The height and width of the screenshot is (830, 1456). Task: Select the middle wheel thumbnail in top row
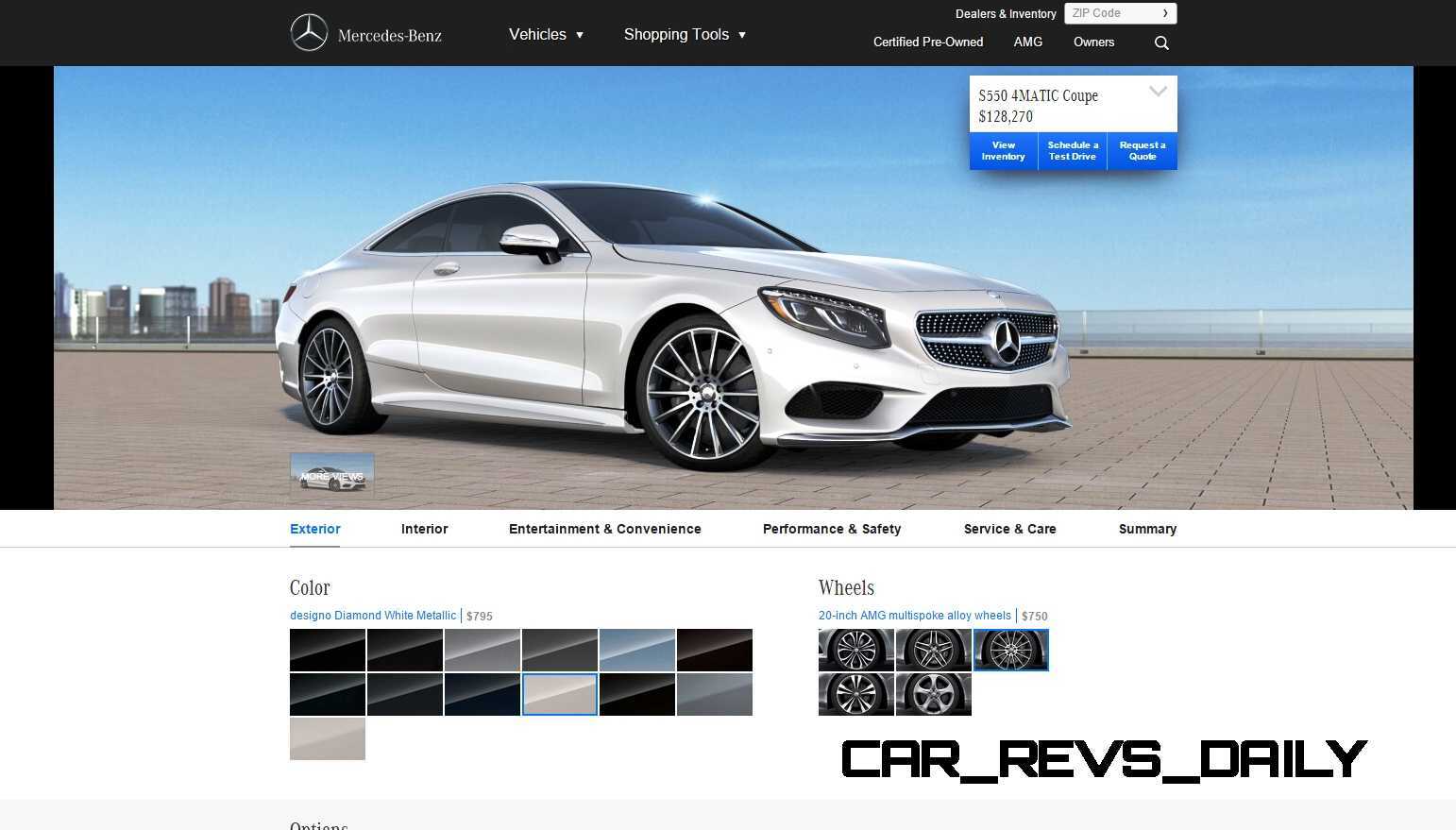[x=934, y=651]
